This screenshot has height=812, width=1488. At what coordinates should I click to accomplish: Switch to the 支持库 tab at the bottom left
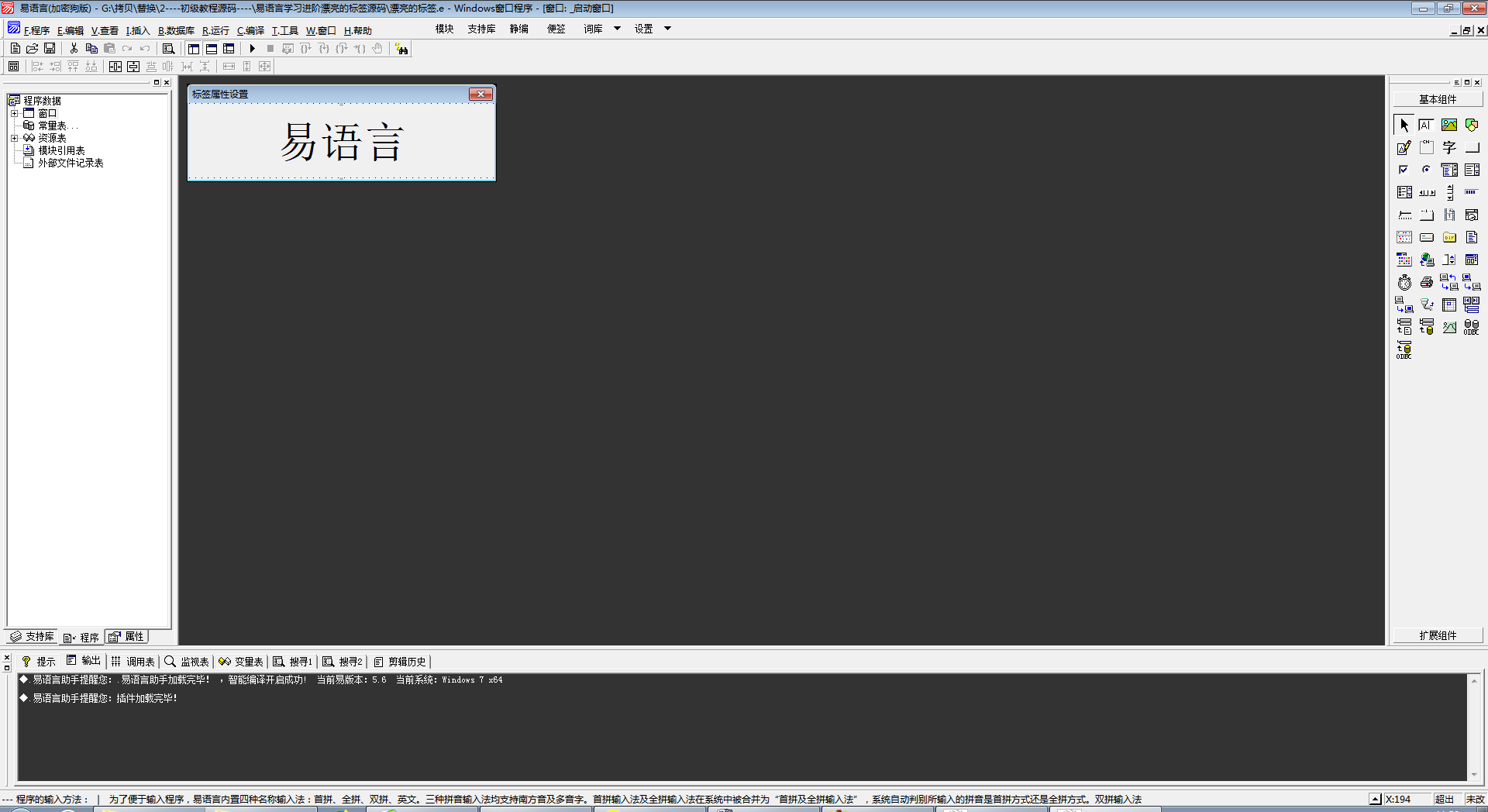(33, 636)
